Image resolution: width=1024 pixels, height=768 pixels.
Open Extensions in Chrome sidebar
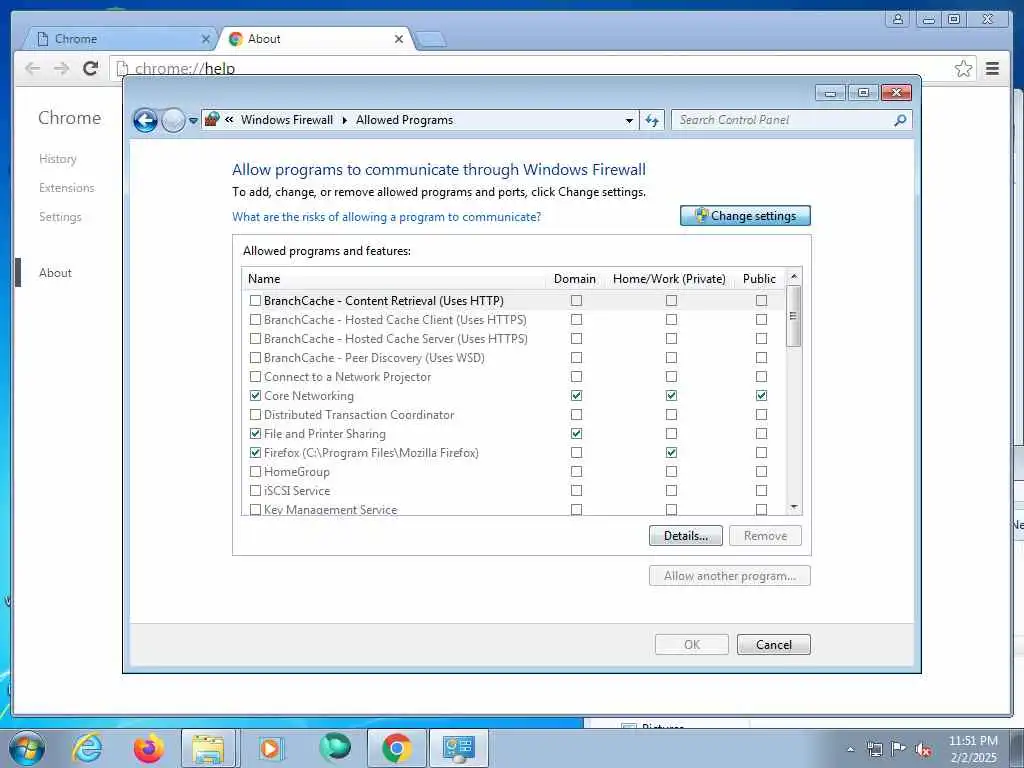pos(67,188)
